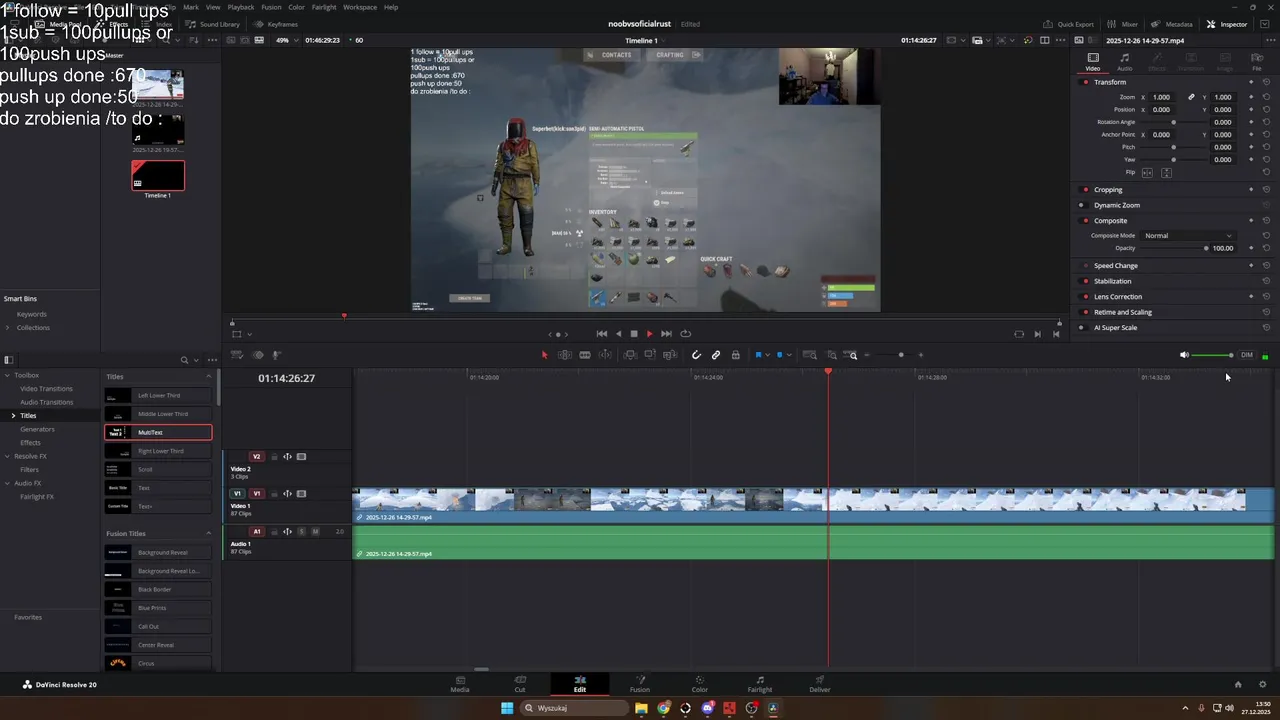Click the Full Extent Zoom icon
This screenshot has height=720, width=1280.
[810, 355]
